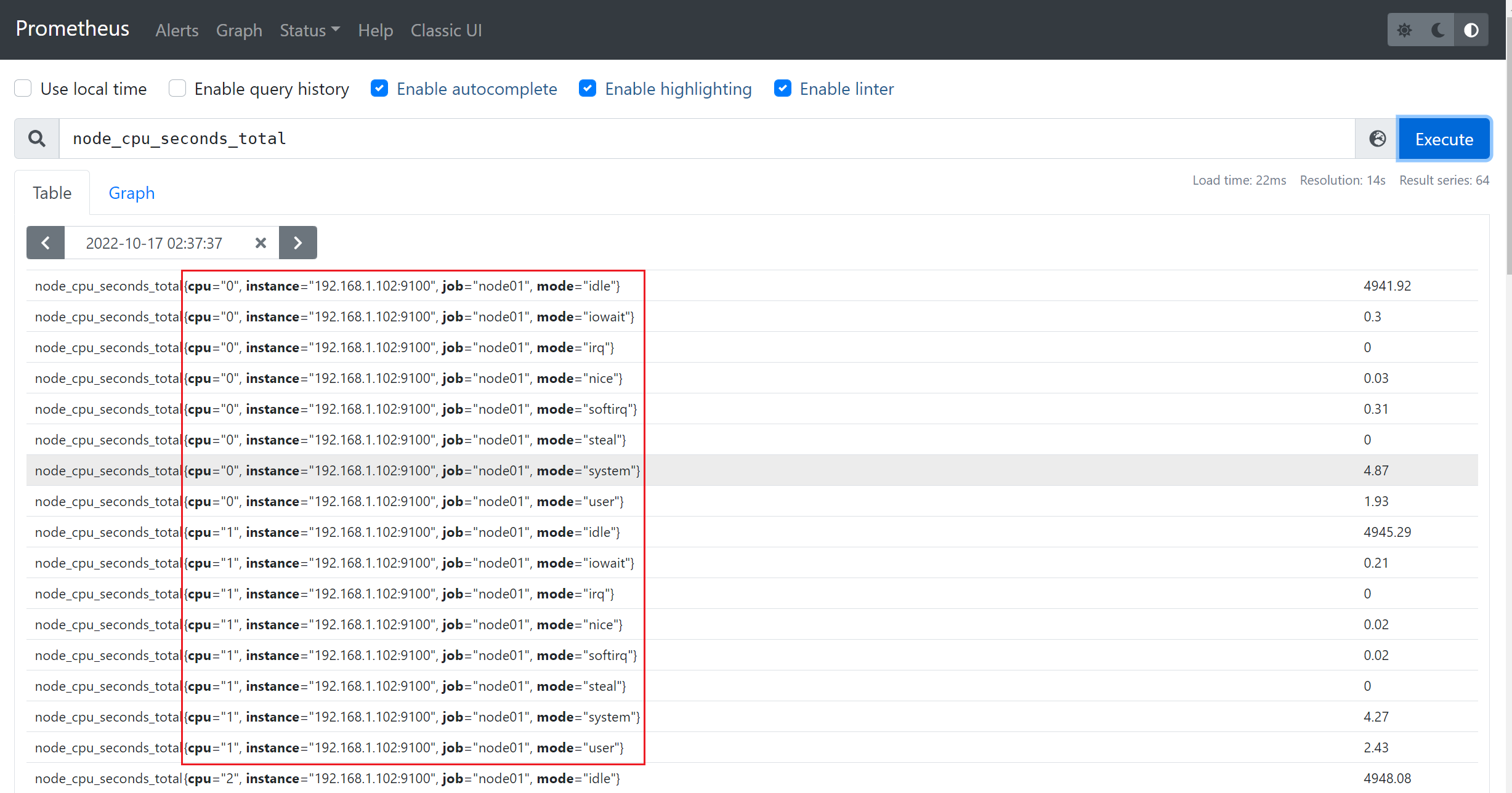The height and width of the screenshot is (793, 1512).
Task: Select cpu 1 mode steal series row
Action: click(752, 686)
